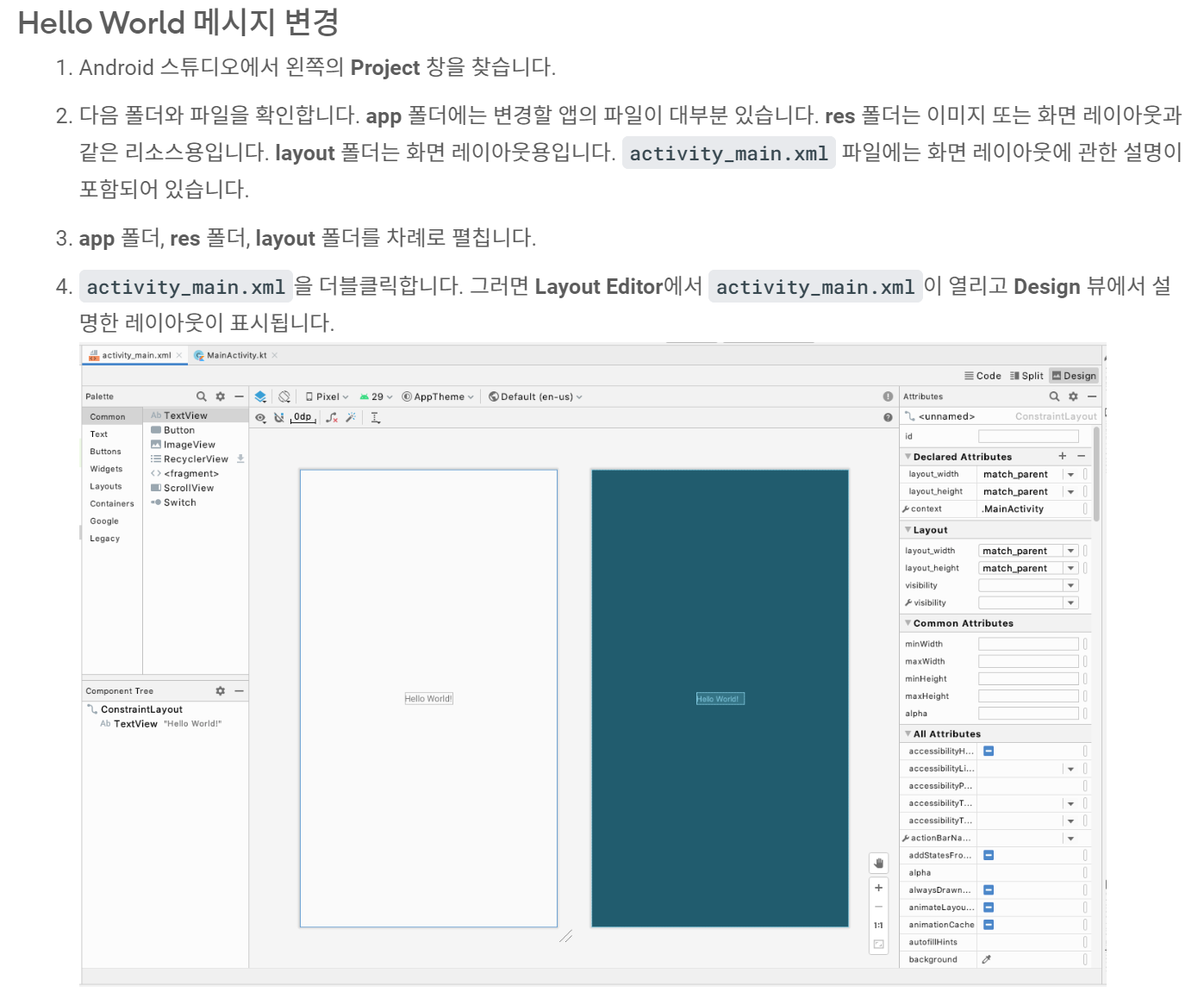Add a declared attribute with plus icon
The height and width of the screenshot is (992, 1204).
click(1063, 456)
